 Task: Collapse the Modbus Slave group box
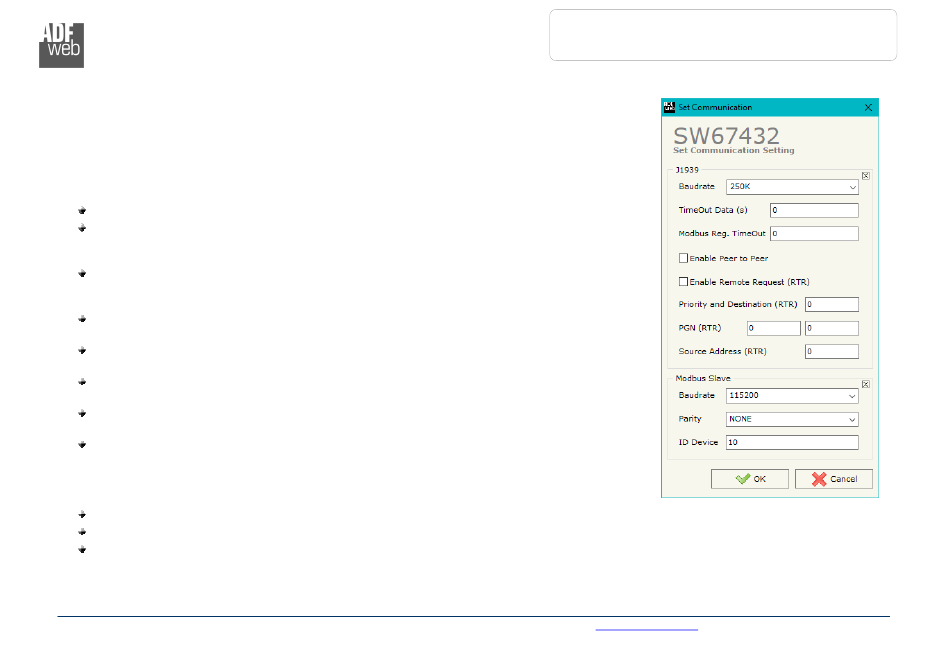point(866,384)
